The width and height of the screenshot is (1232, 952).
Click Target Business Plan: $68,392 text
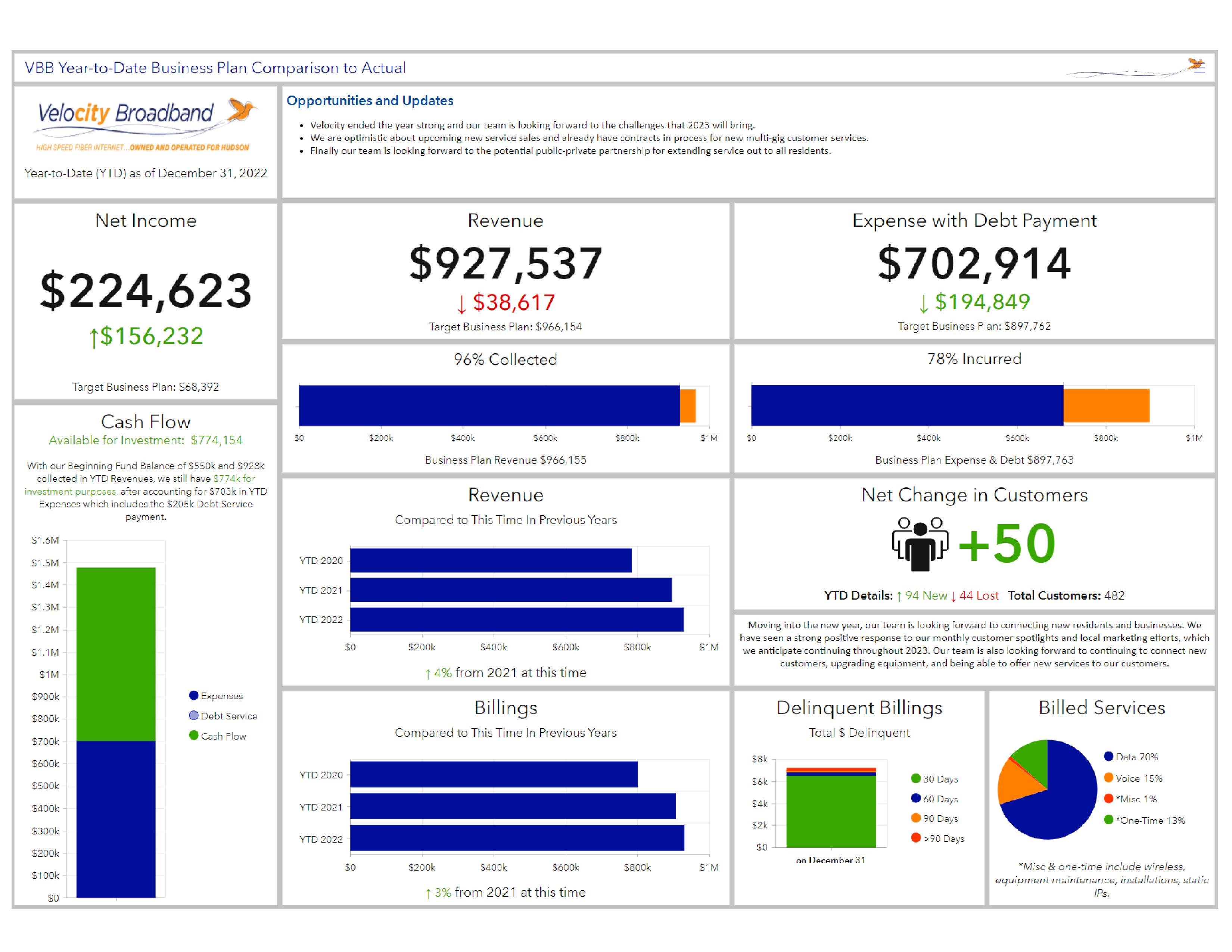146,387
